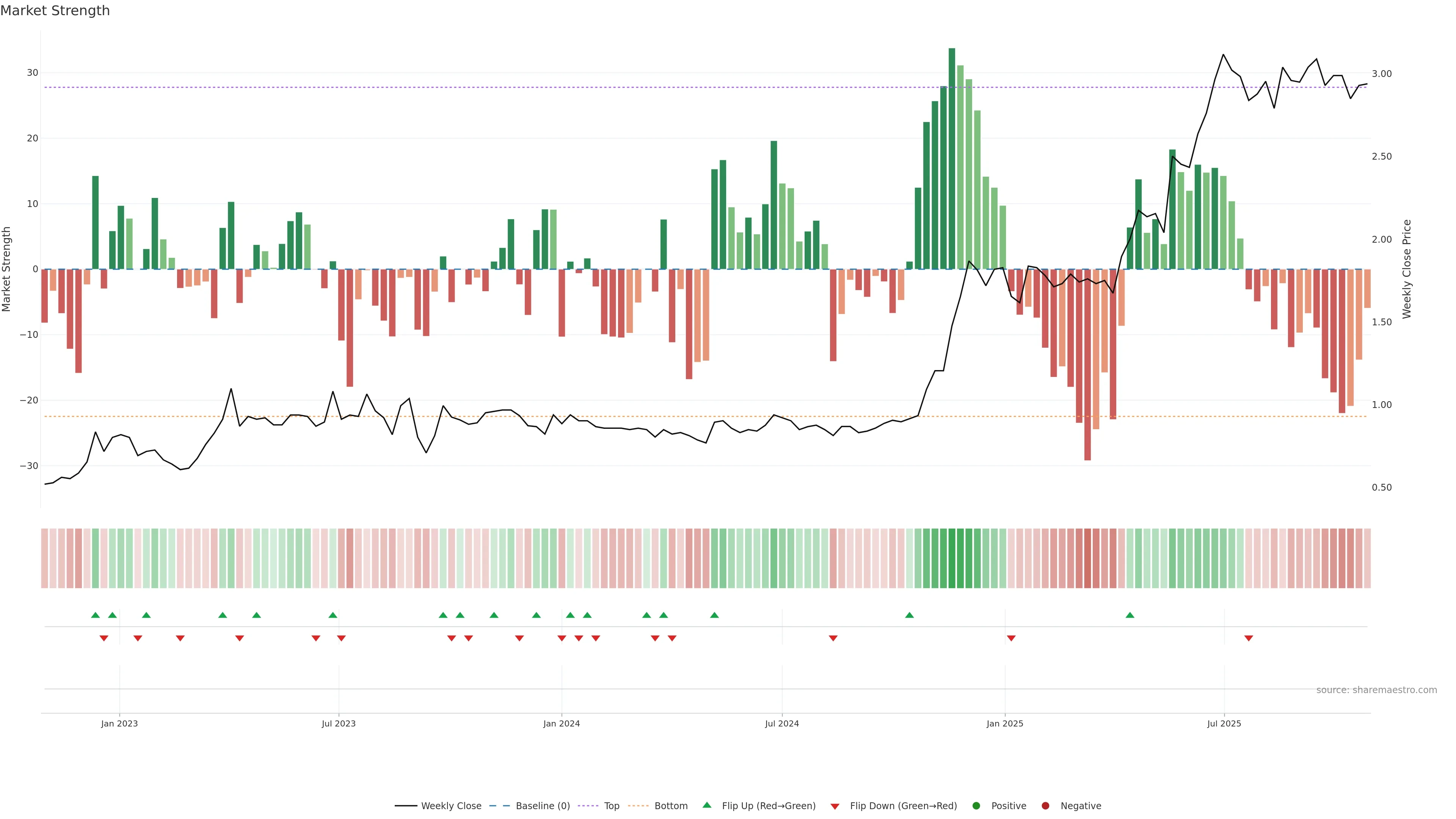Click the red Flip Down legend triangle

835,806
